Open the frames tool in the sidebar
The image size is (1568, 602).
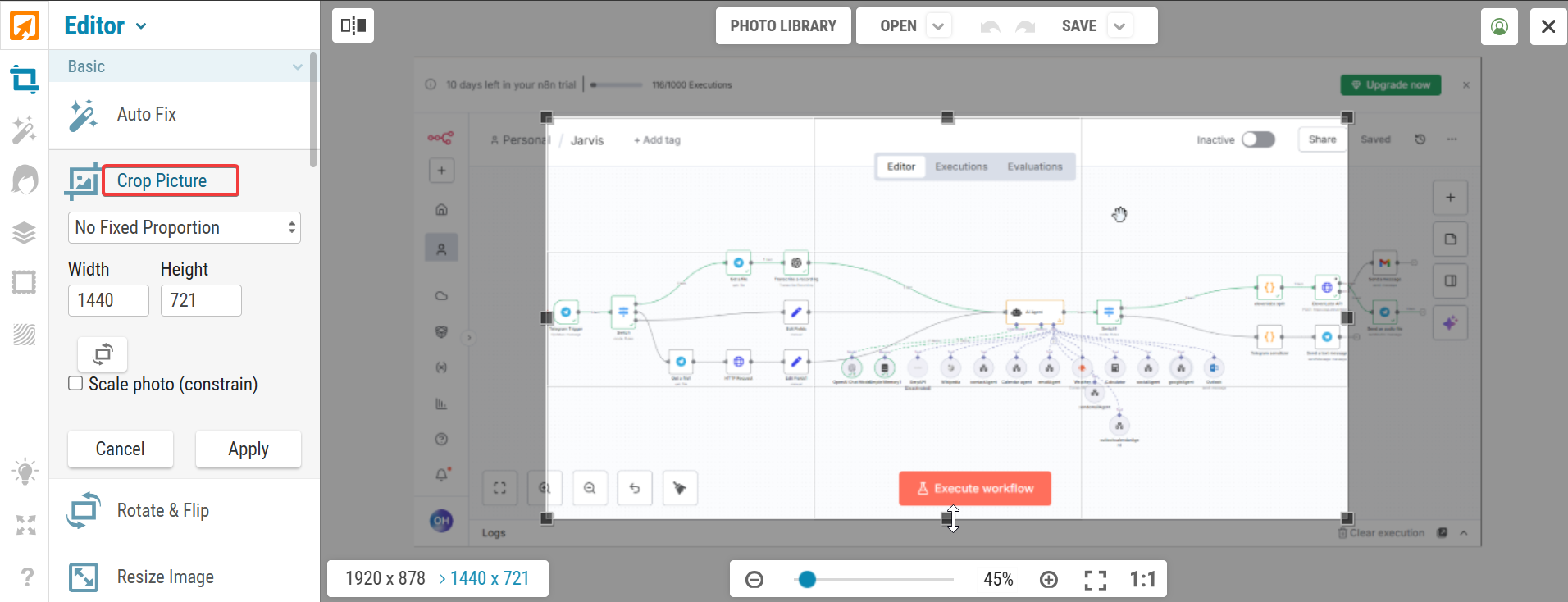click(25, 282)
